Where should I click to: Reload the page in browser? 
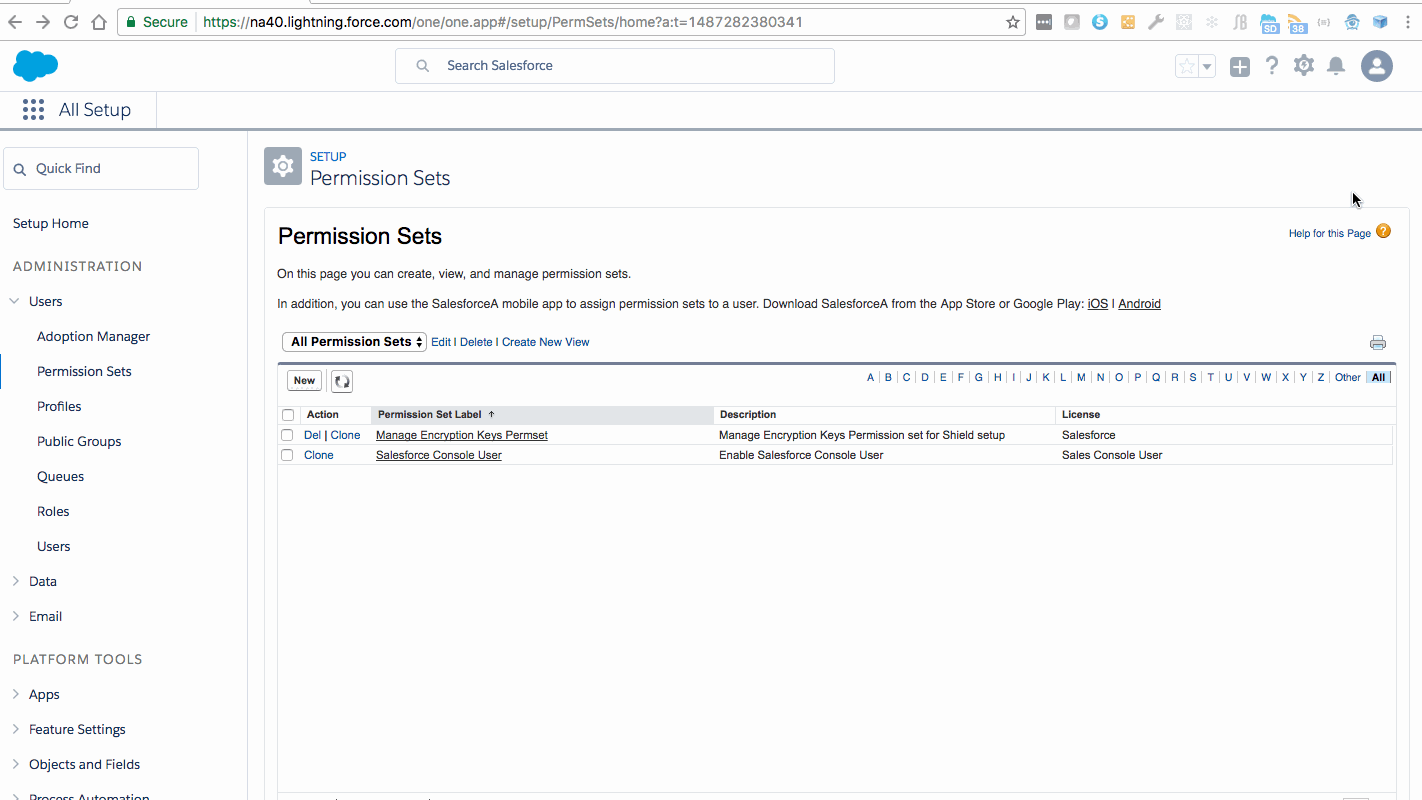tap(71, 22)
